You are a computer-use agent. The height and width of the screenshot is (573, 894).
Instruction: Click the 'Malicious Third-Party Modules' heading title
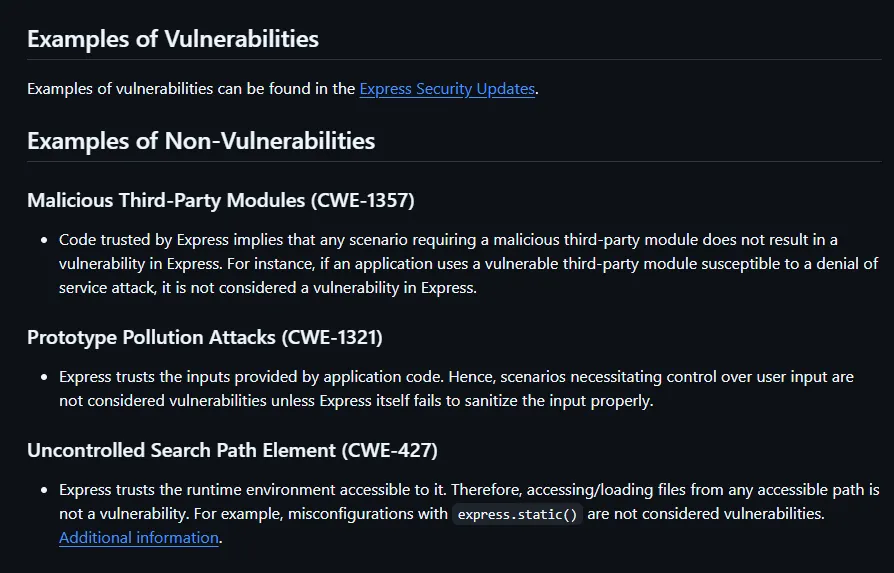[166, 200]
